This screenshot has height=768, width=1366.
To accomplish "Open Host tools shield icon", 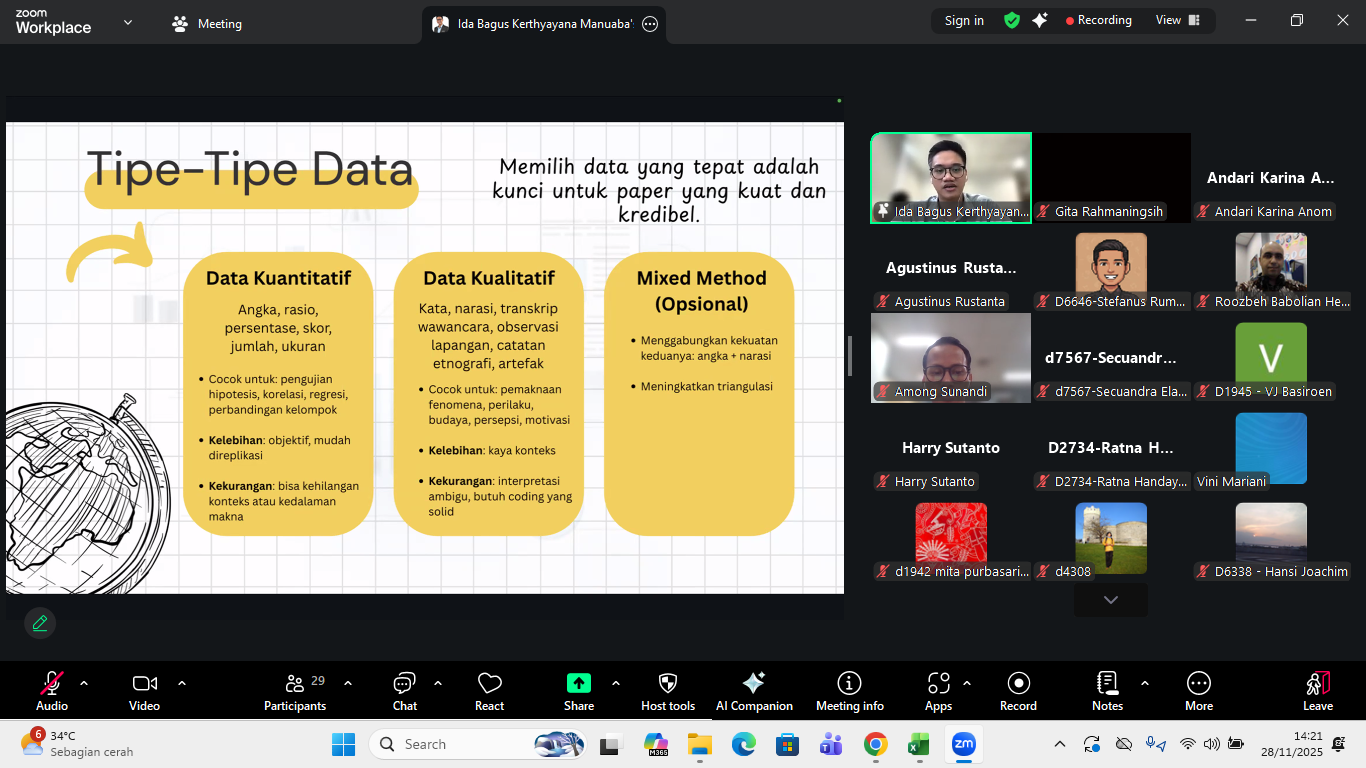I will coord(668,691).
